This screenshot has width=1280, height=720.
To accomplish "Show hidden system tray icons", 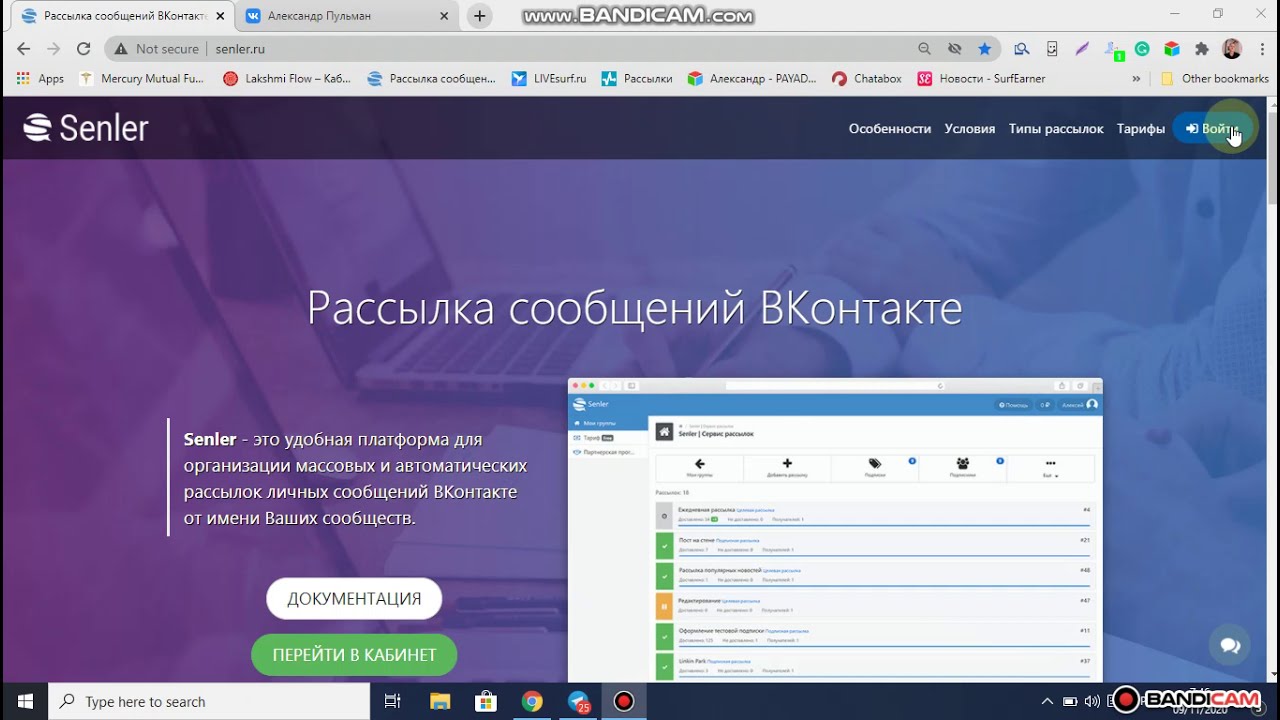I will pyautogui.click(x=1047, y=701).
